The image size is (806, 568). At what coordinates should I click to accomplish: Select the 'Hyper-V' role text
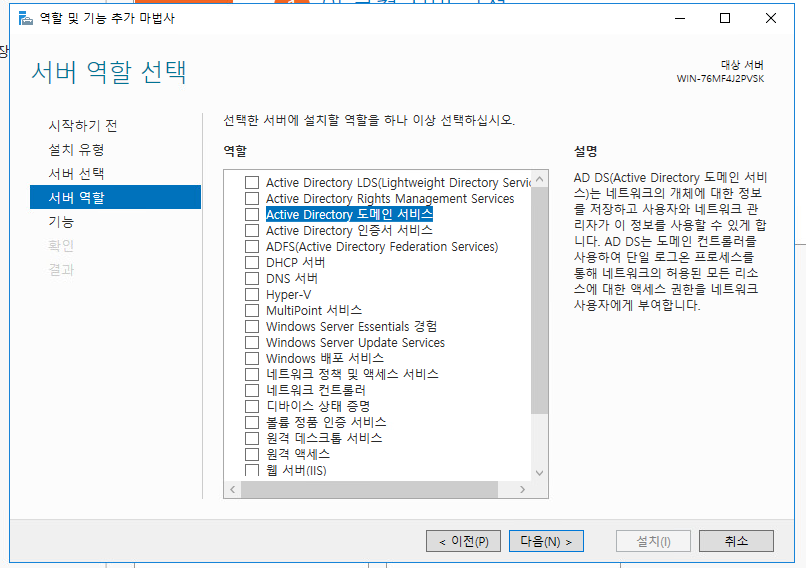288,295
